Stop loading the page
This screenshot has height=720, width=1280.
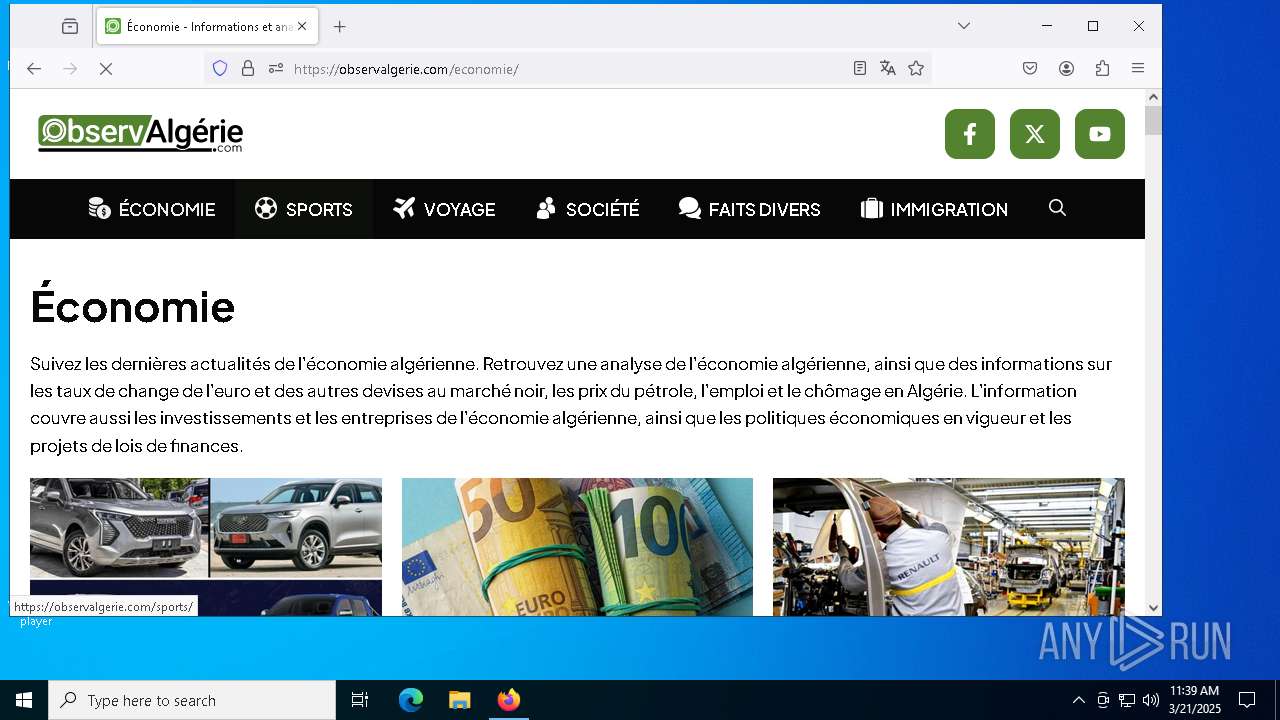point(106,69)
